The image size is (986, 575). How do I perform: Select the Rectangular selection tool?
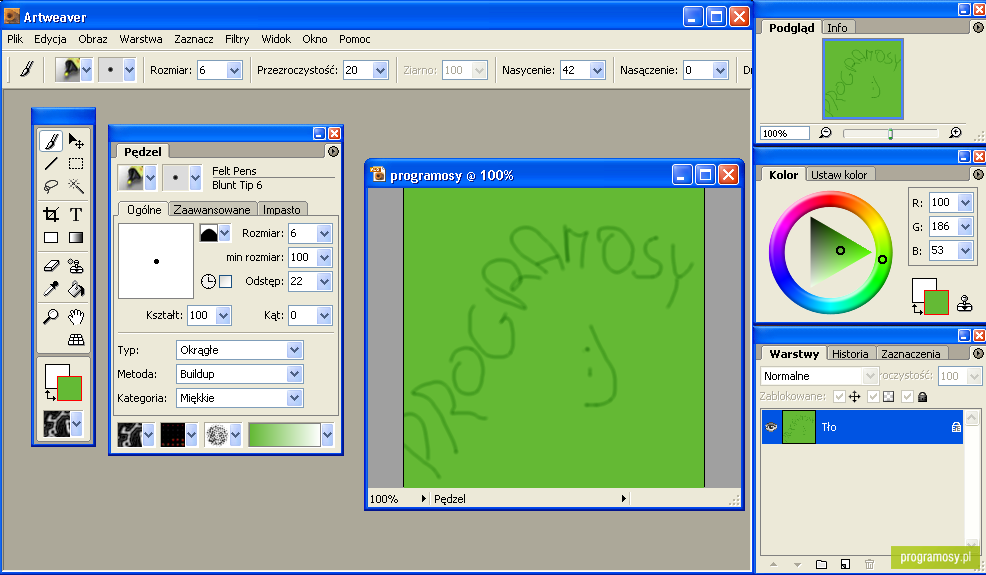pos(76,164)
